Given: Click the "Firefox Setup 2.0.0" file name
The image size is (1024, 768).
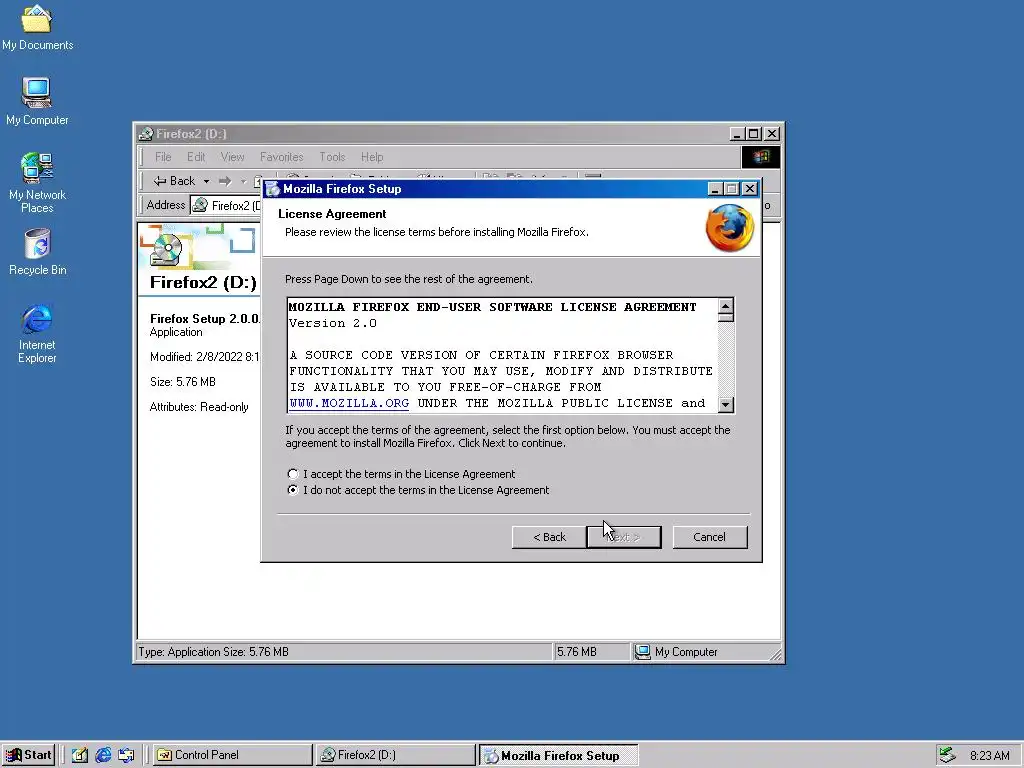Looking at the screenshot, I should pyautogui.click(x=205, y=319).
